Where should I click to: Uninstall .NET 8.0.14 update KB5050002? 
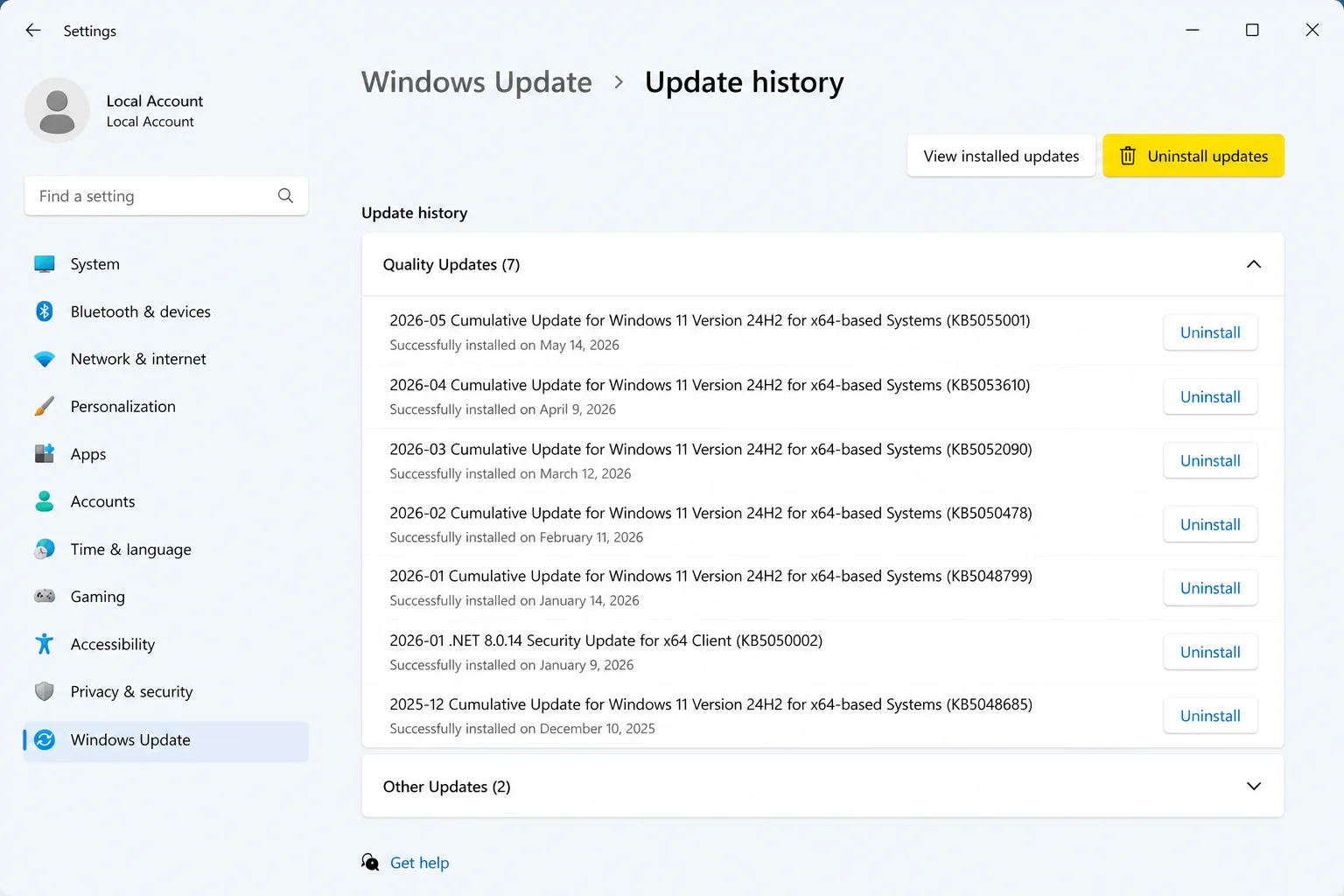pyautogui.click(x=1210, y=652)
